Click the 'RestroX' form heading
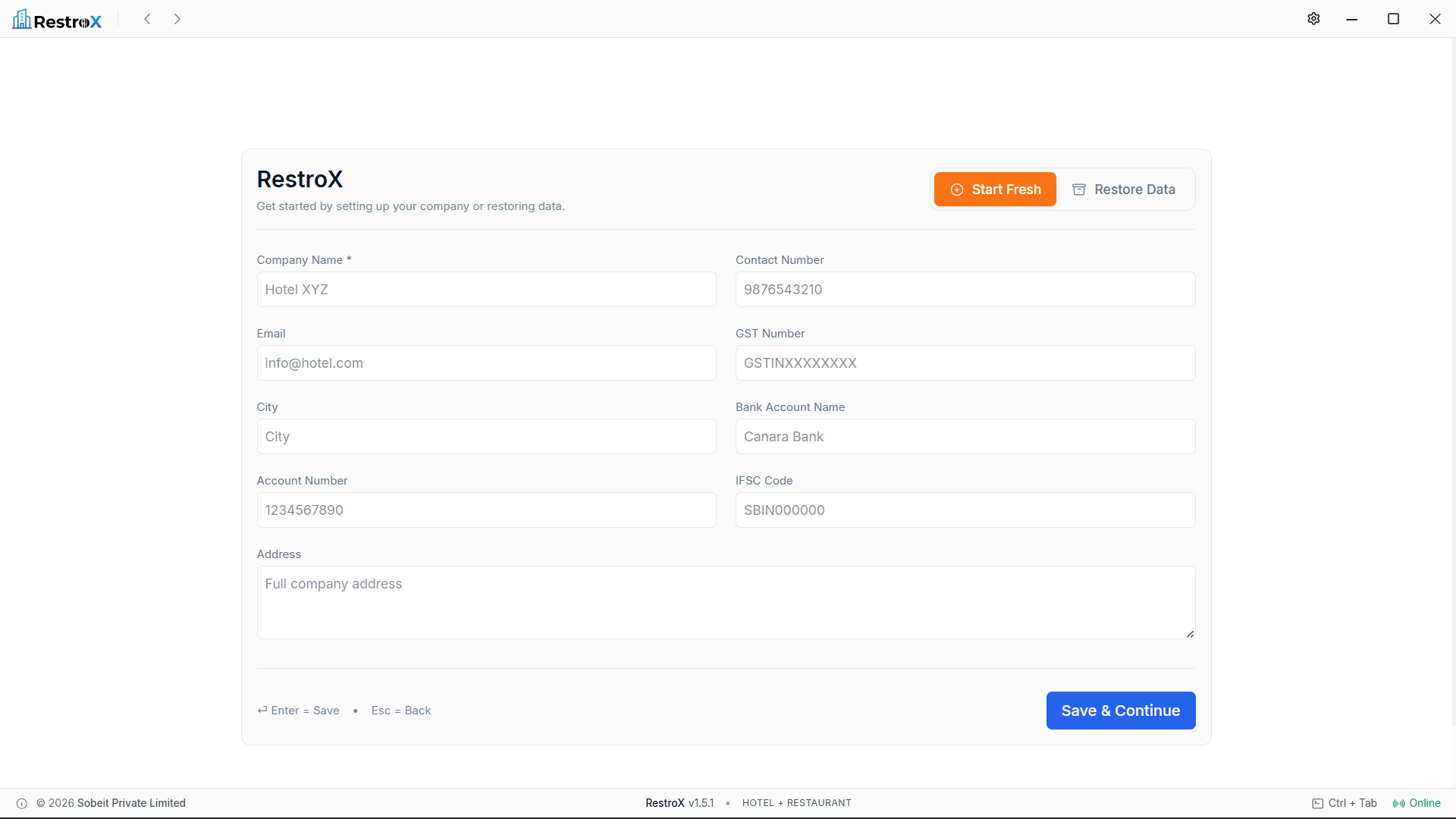Viewport: 1456px width, 819px height. [x=300, y=180]
